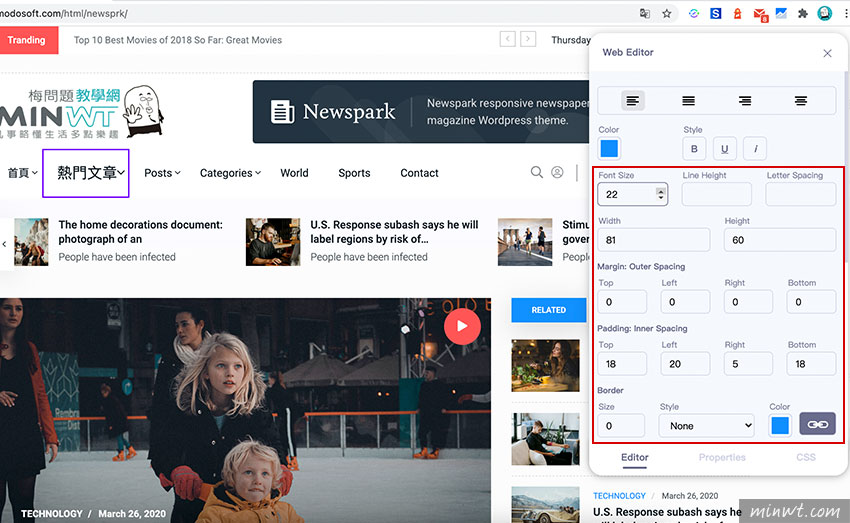Image resolution: width=850 pixels, height=523 pixels.
Task: Open the Border Style dropdown
Action: [x=707, y=425]
